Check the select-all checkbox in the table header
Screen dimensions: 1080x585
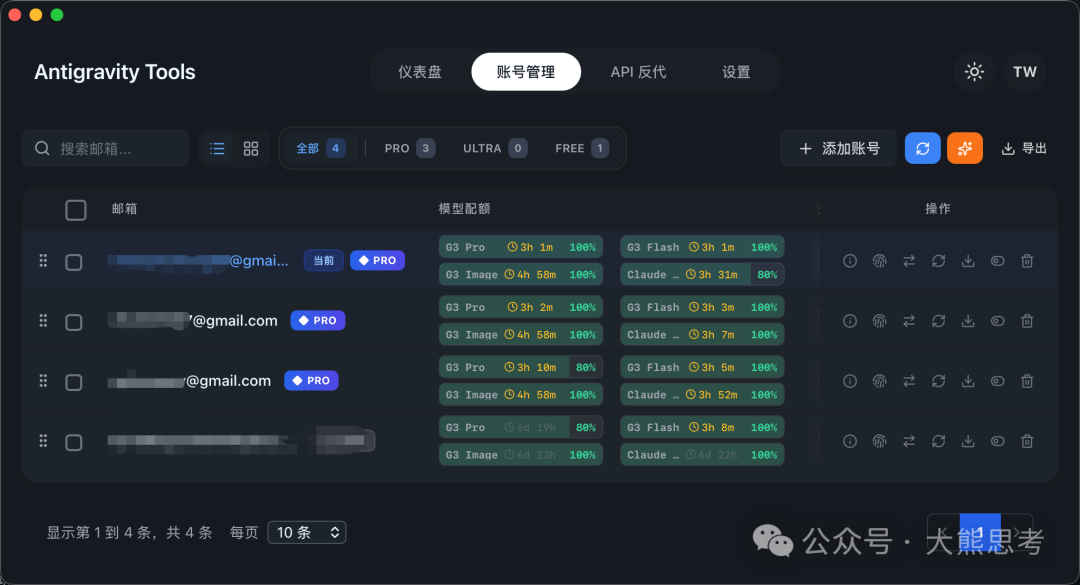(x=75, y=210)
